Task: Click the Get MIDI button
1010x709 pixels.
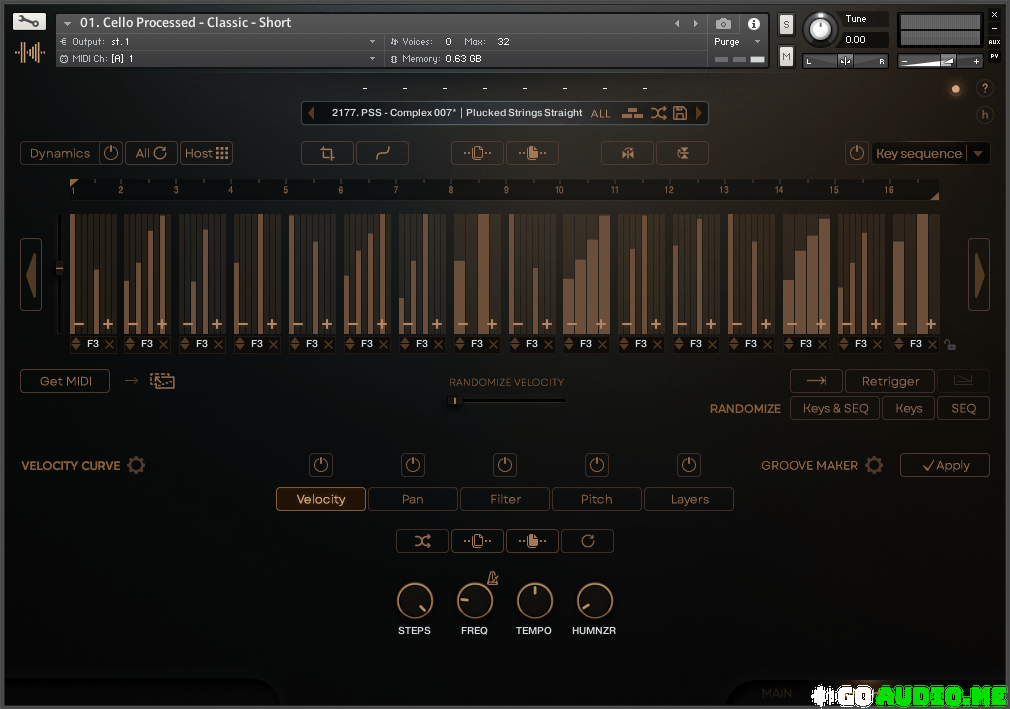Action: click(65, 381)
